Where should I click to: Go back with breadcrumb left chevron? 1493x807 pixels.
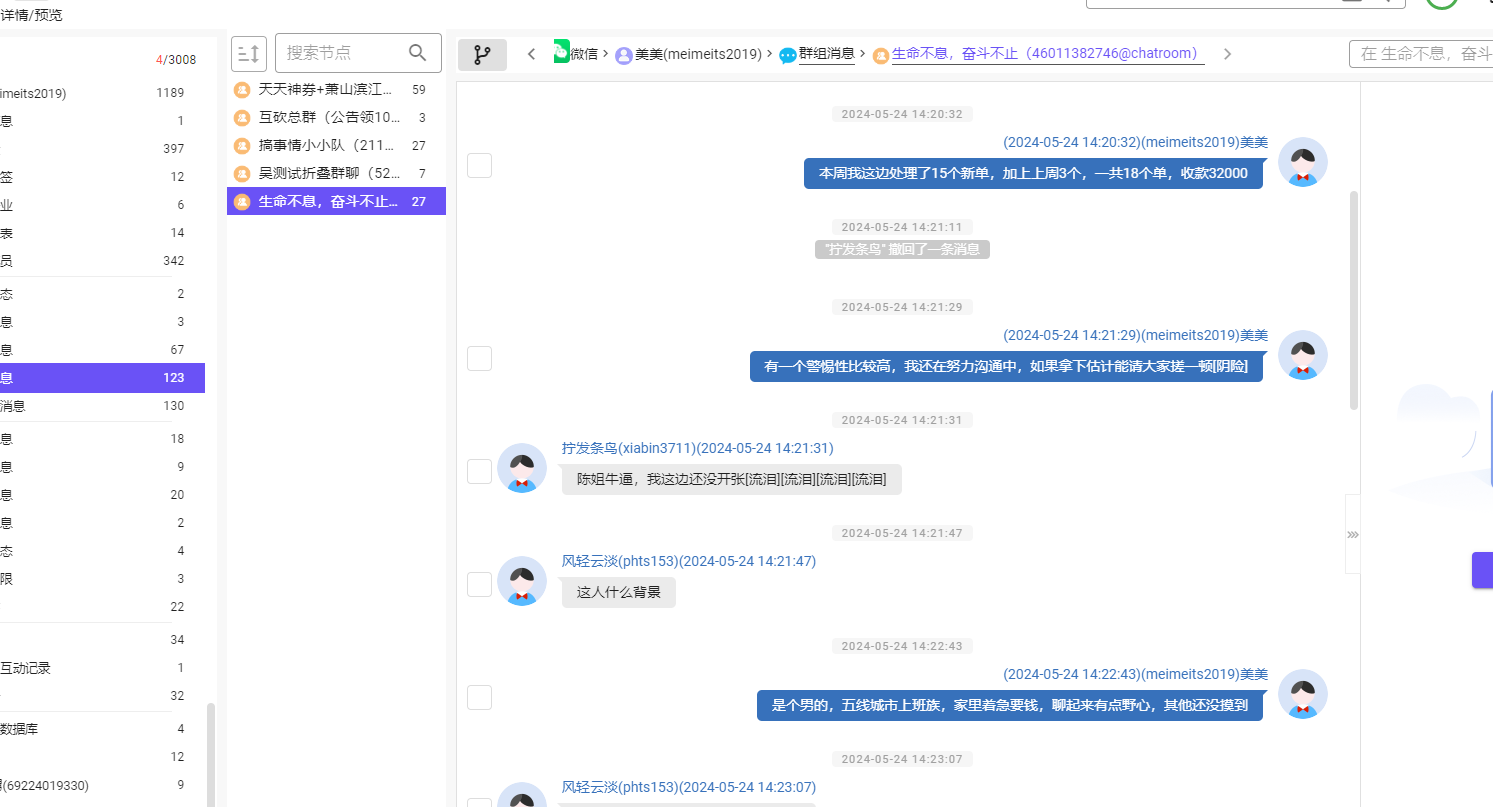(531, 55)
